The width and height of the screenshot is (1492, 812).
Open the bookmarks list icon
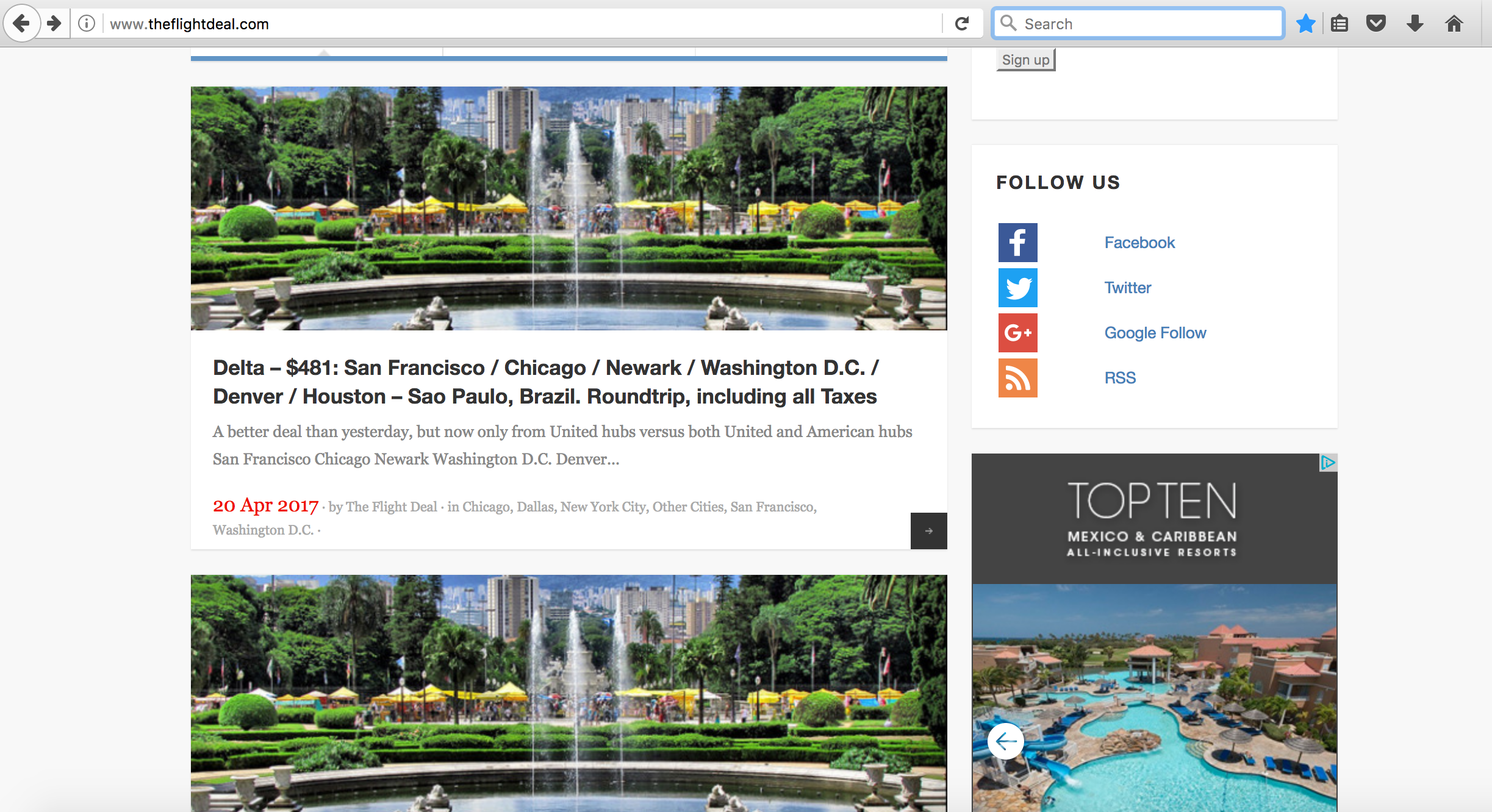pyautogui.click(x=1340, y=24)
